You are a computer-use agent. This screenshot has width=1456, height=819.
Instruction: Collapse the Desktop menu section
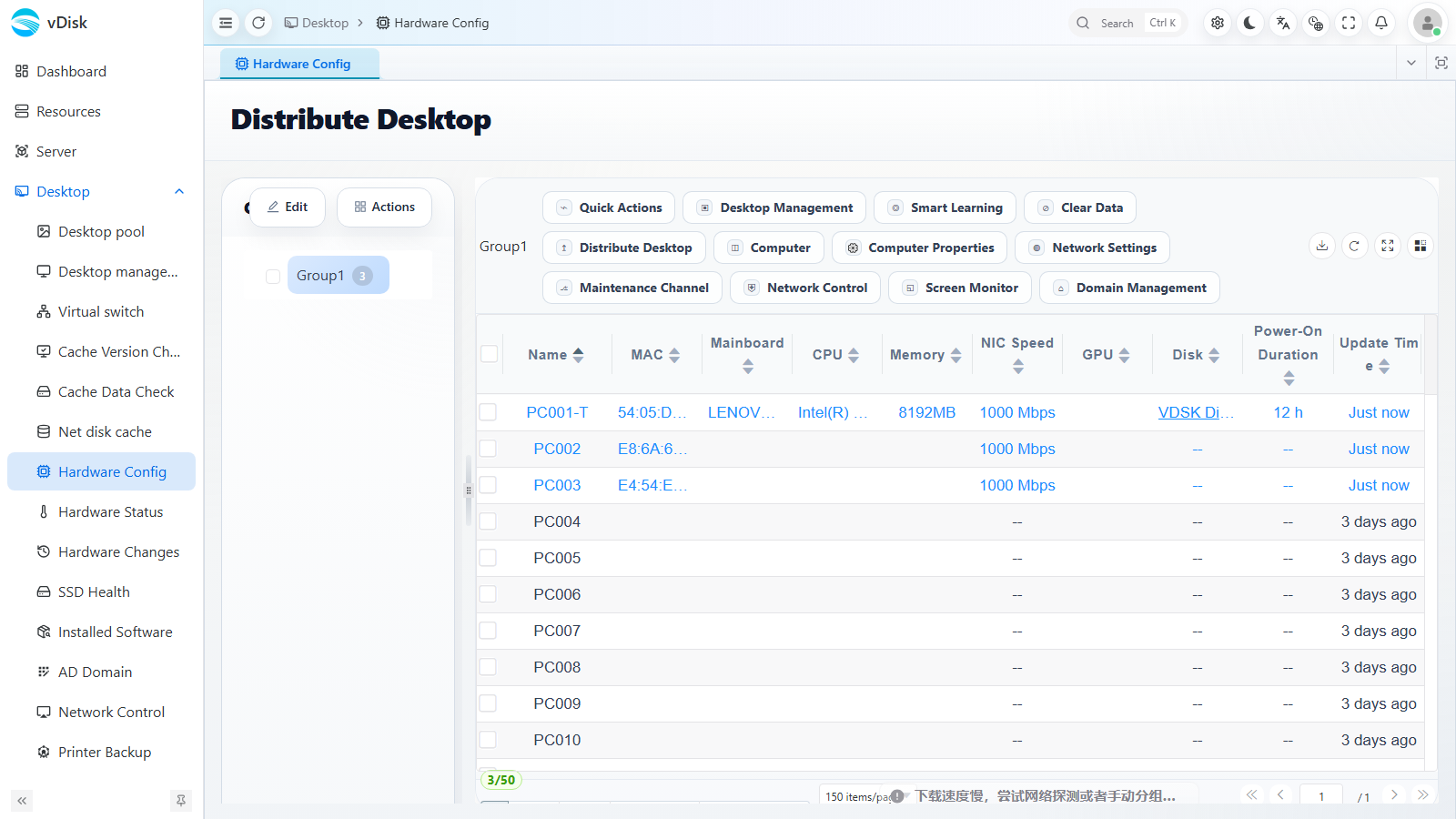coord(179,191)
